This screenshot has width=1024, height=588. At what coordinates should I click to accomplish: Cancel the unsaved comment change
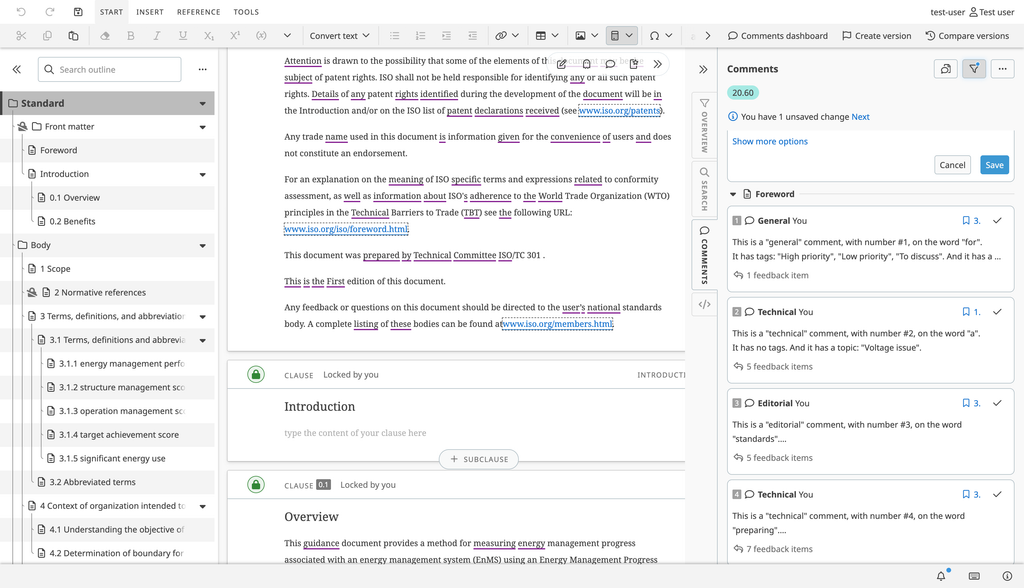coord(952,165)
